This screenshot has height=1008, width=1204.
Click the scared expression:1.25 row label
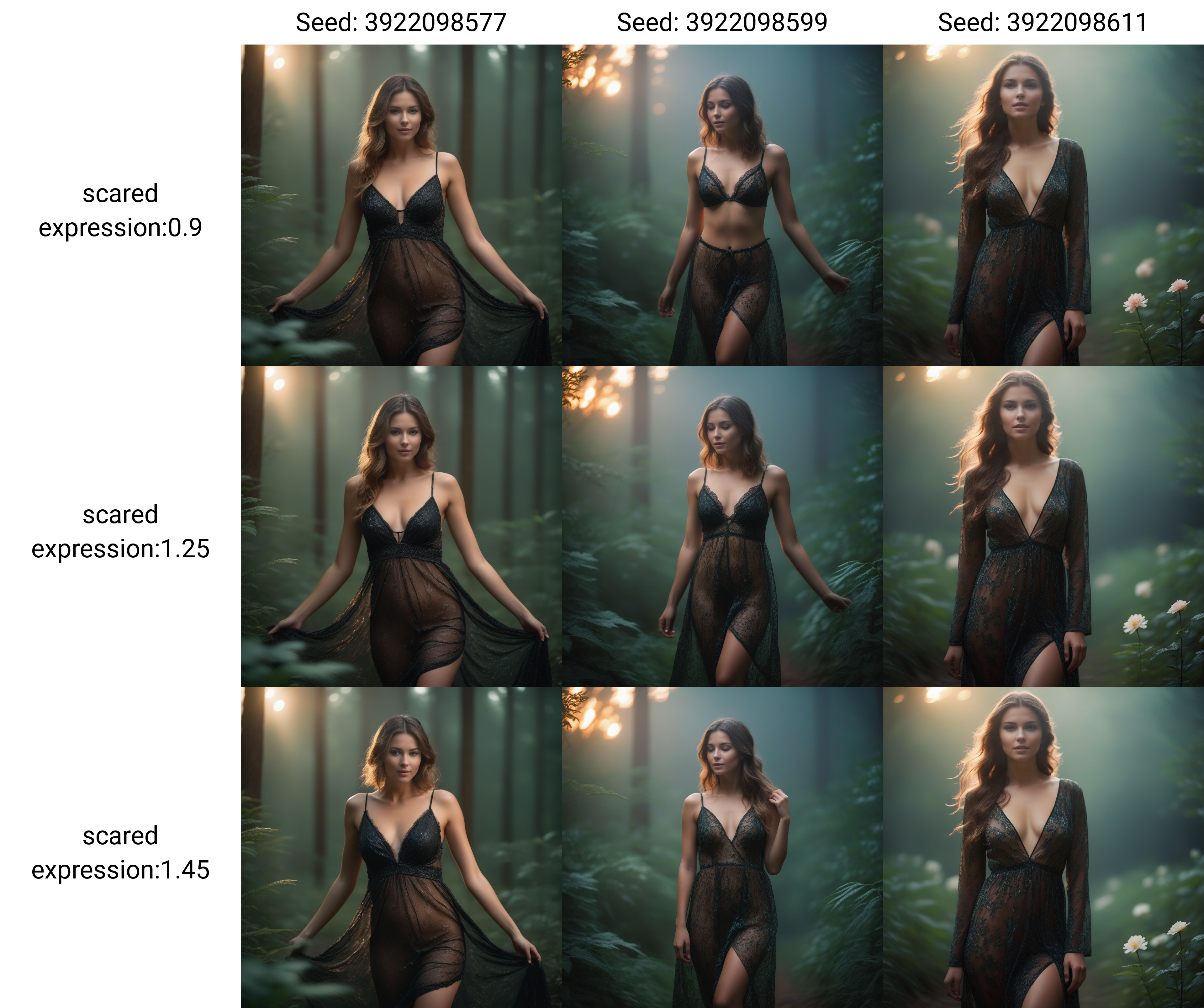point(120,532)
